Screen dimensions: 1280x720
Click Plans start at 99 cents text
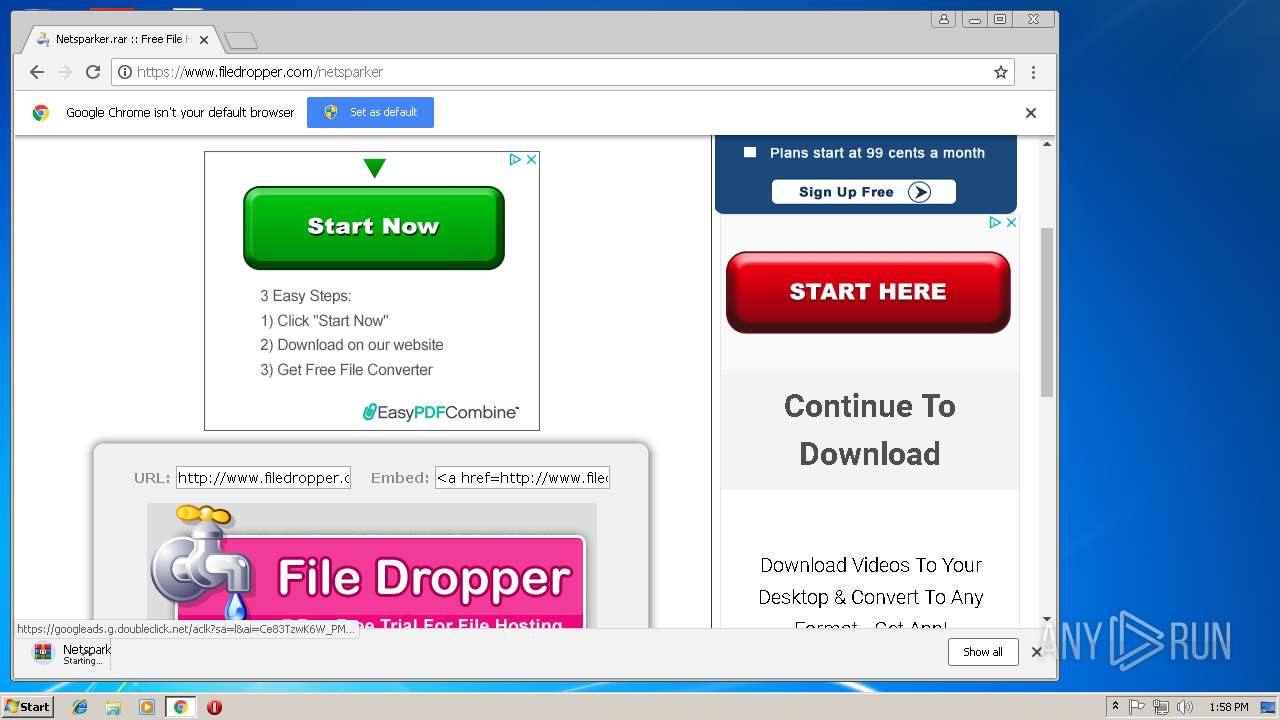[877, 153]
